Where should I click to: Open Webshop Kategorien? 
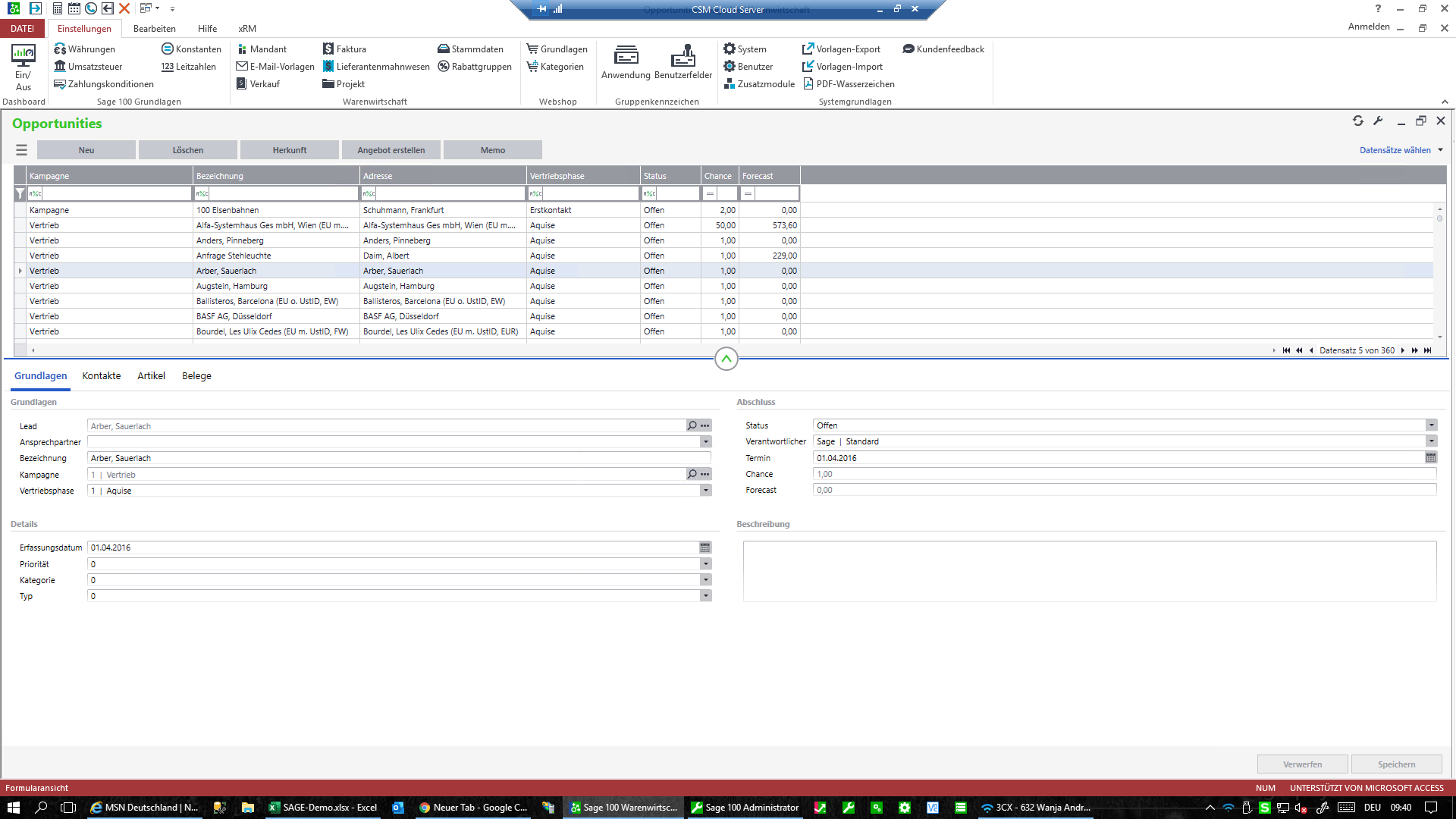pos(555,67)
